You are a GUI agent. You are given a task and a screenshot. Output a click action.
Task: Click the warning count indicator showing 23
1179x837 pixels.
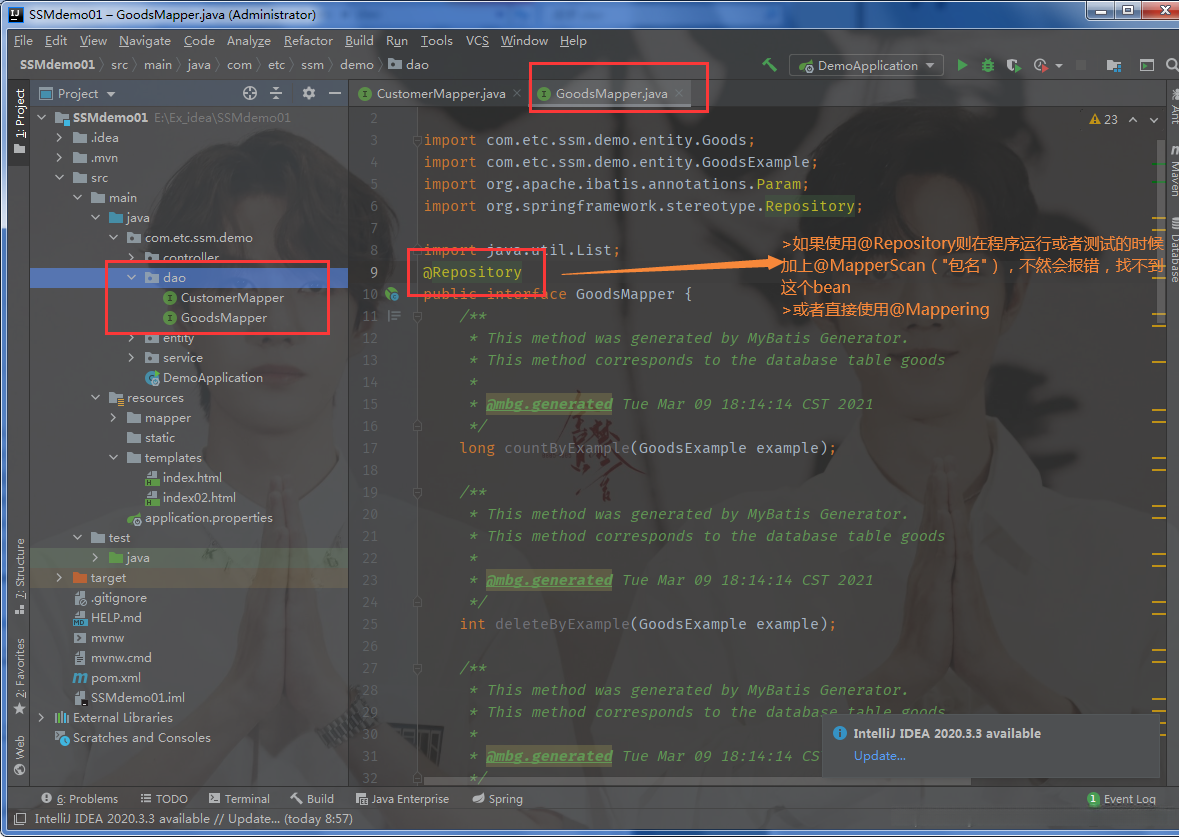pos(1103,119)
